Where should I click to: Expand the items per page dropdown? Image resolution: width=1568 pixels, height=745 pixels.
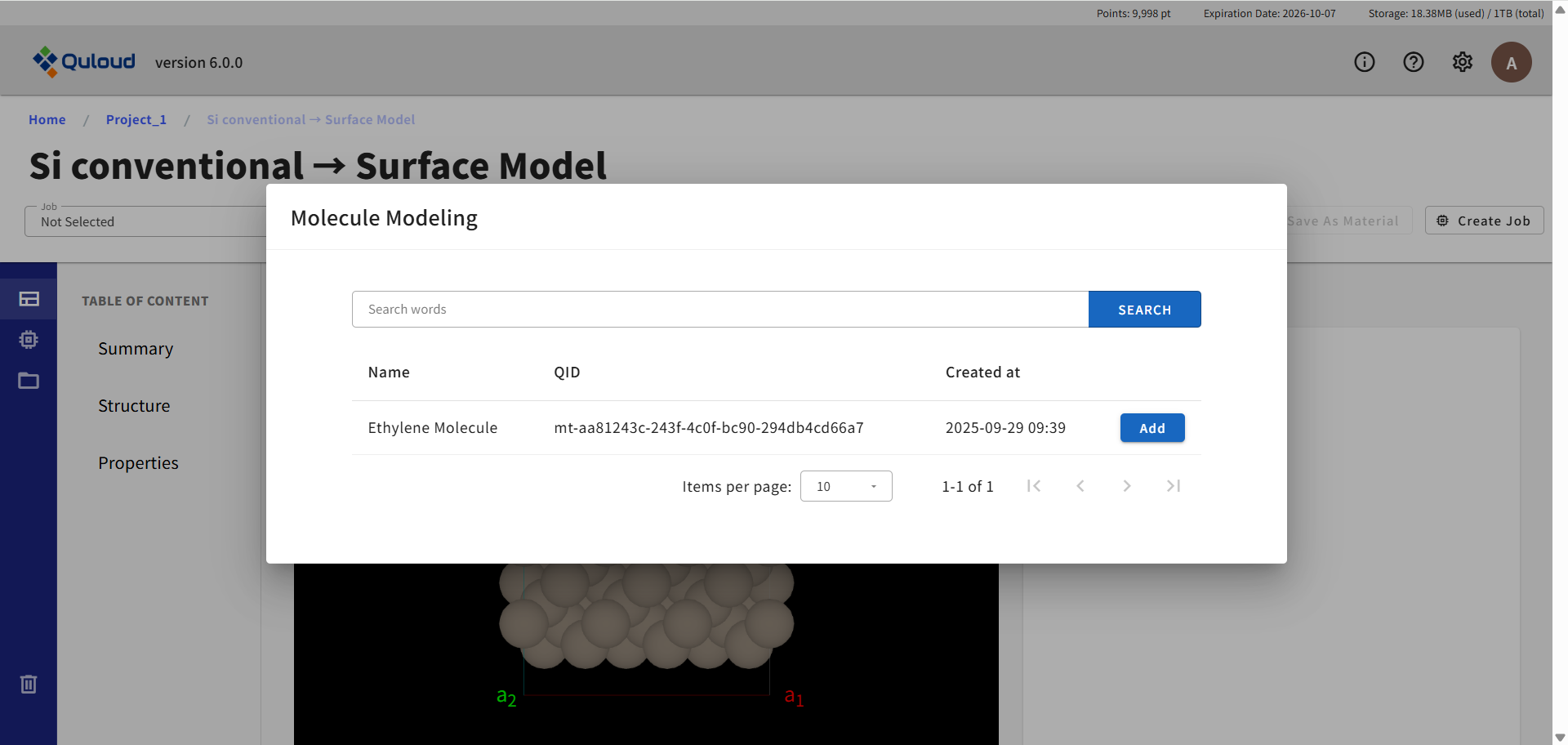tap(845, 486)
